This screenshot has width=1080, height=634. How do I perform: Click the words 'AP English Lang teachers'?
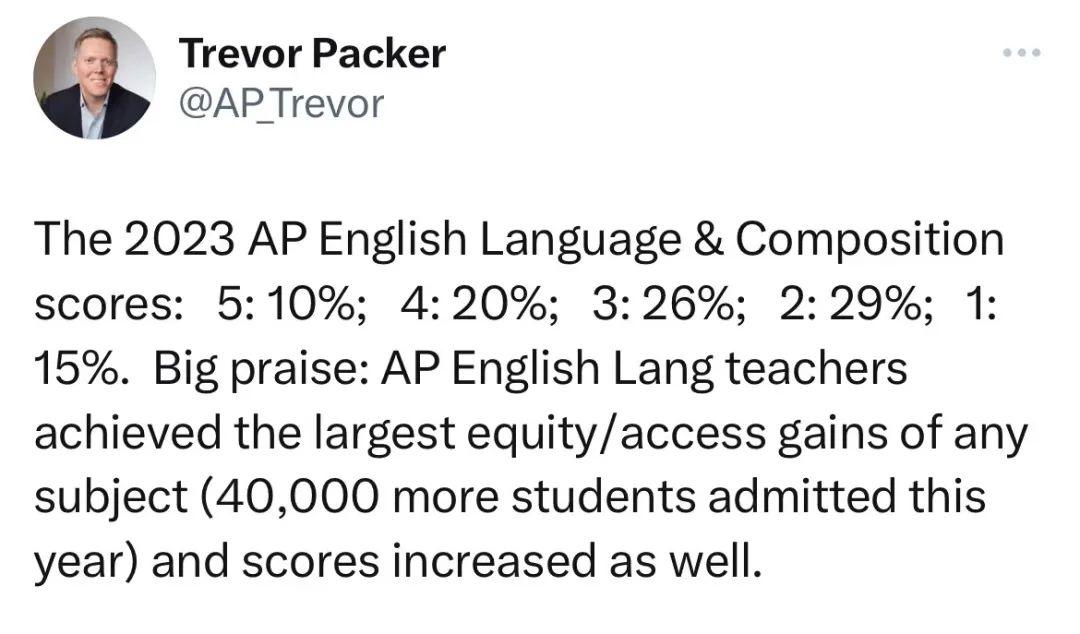pyautogui.click(x=644, y=370)
